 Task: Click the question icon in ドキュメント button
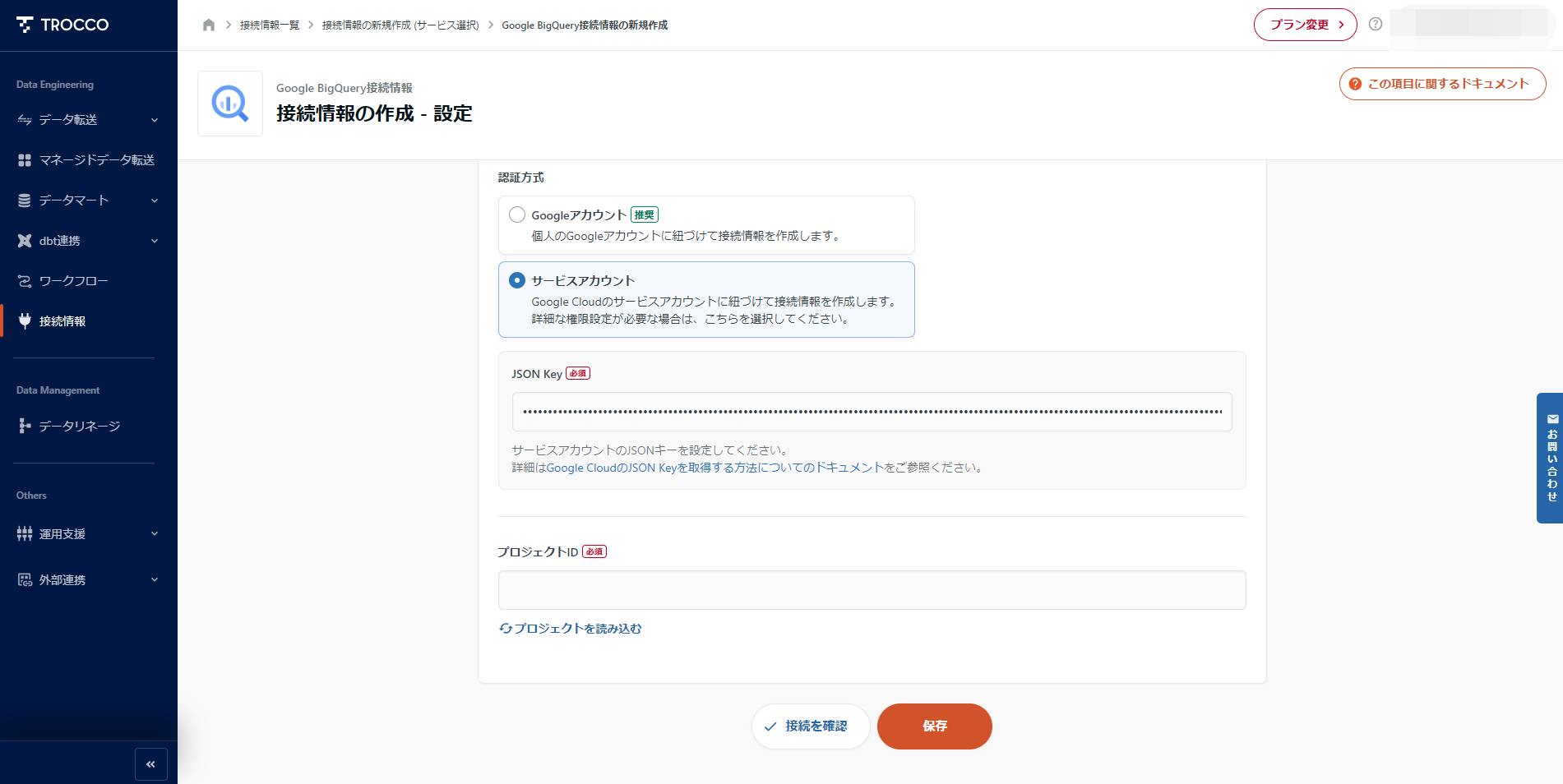[x=1355, y=84]
